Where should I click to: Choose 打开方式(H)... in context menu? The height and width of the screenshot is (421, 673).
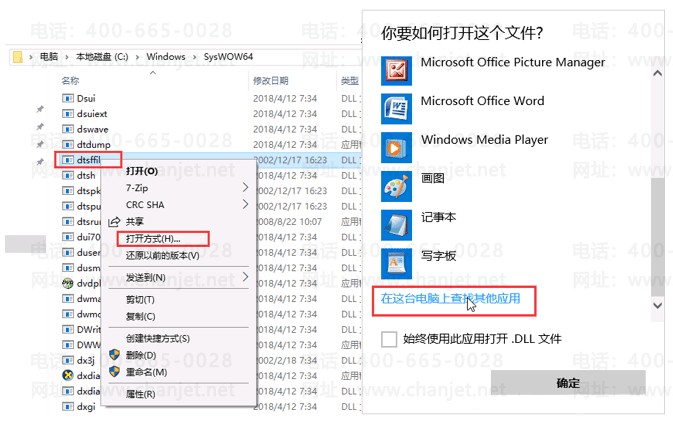(x=153, y=239)
